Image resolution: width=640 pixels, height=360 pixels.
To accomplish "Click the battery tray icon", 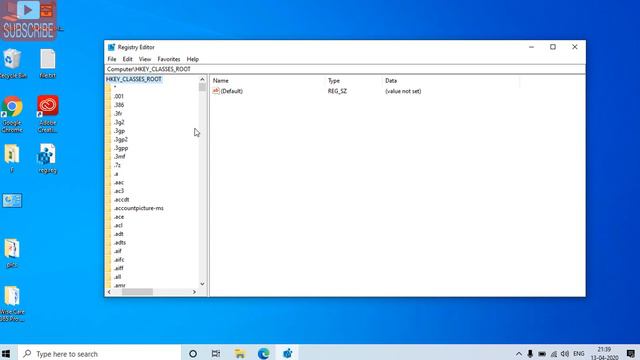I will (542, 353).
